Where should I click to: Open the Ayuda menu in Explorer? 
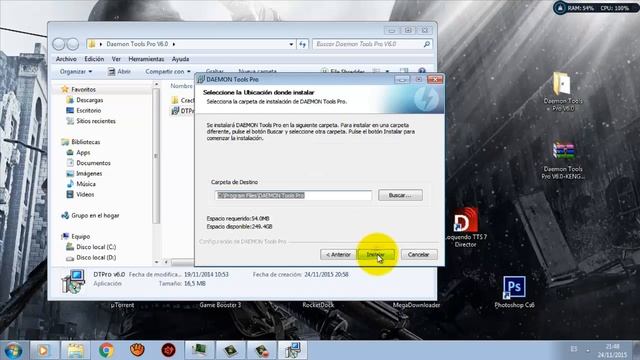pos(180,59)
